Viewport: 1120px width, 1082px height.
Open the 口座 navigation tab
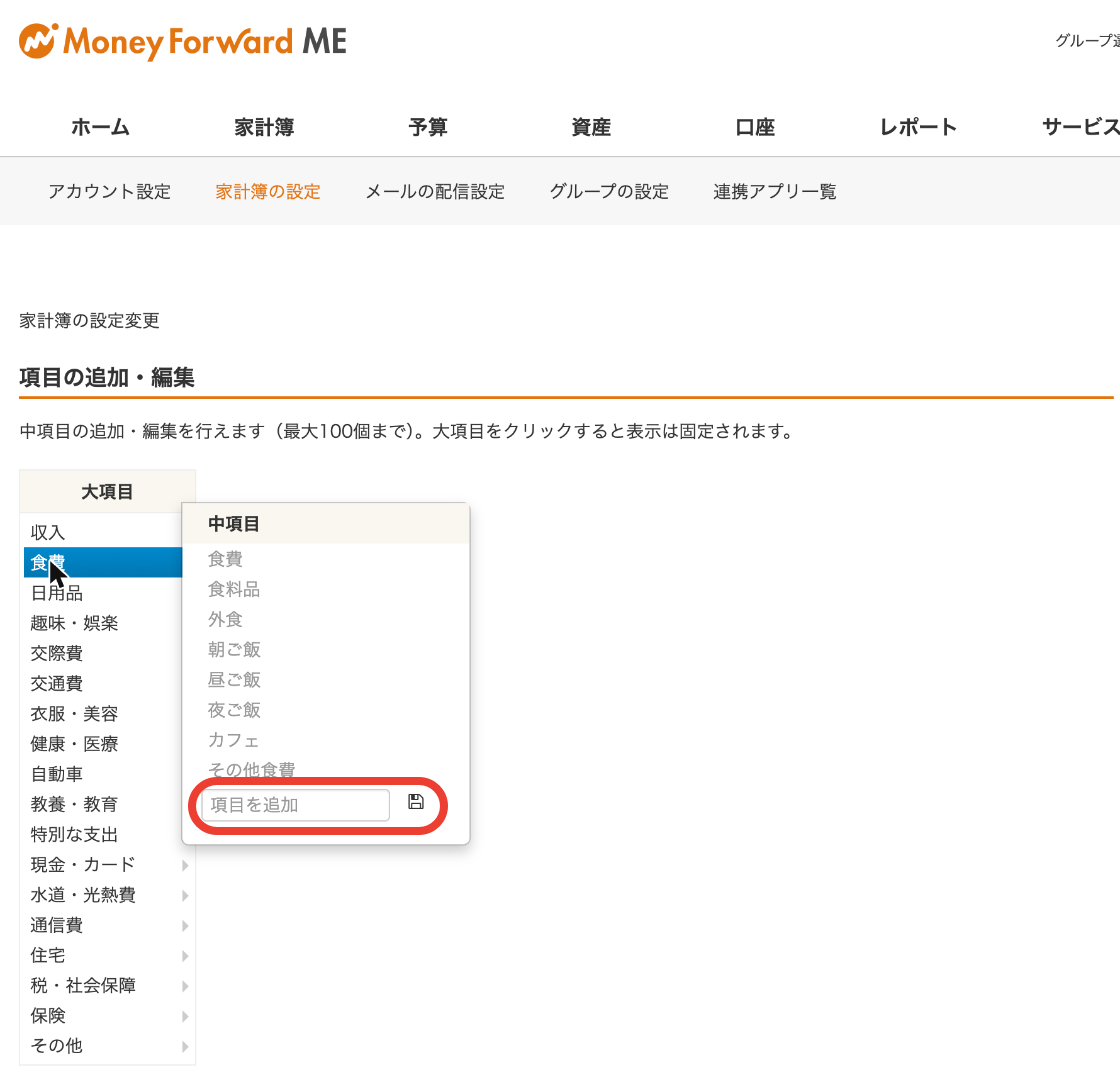(755, 127)
